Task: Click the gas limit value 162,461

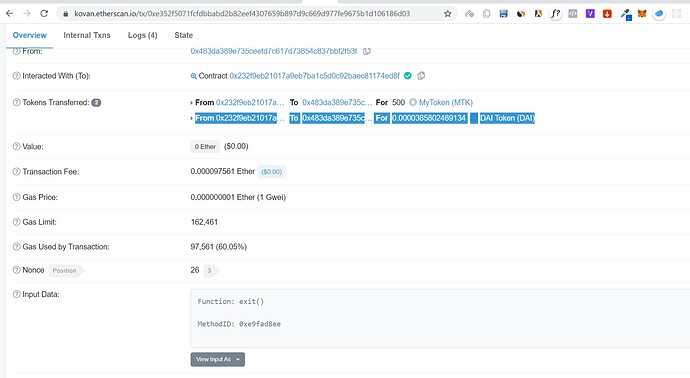Action: [204, 222]
